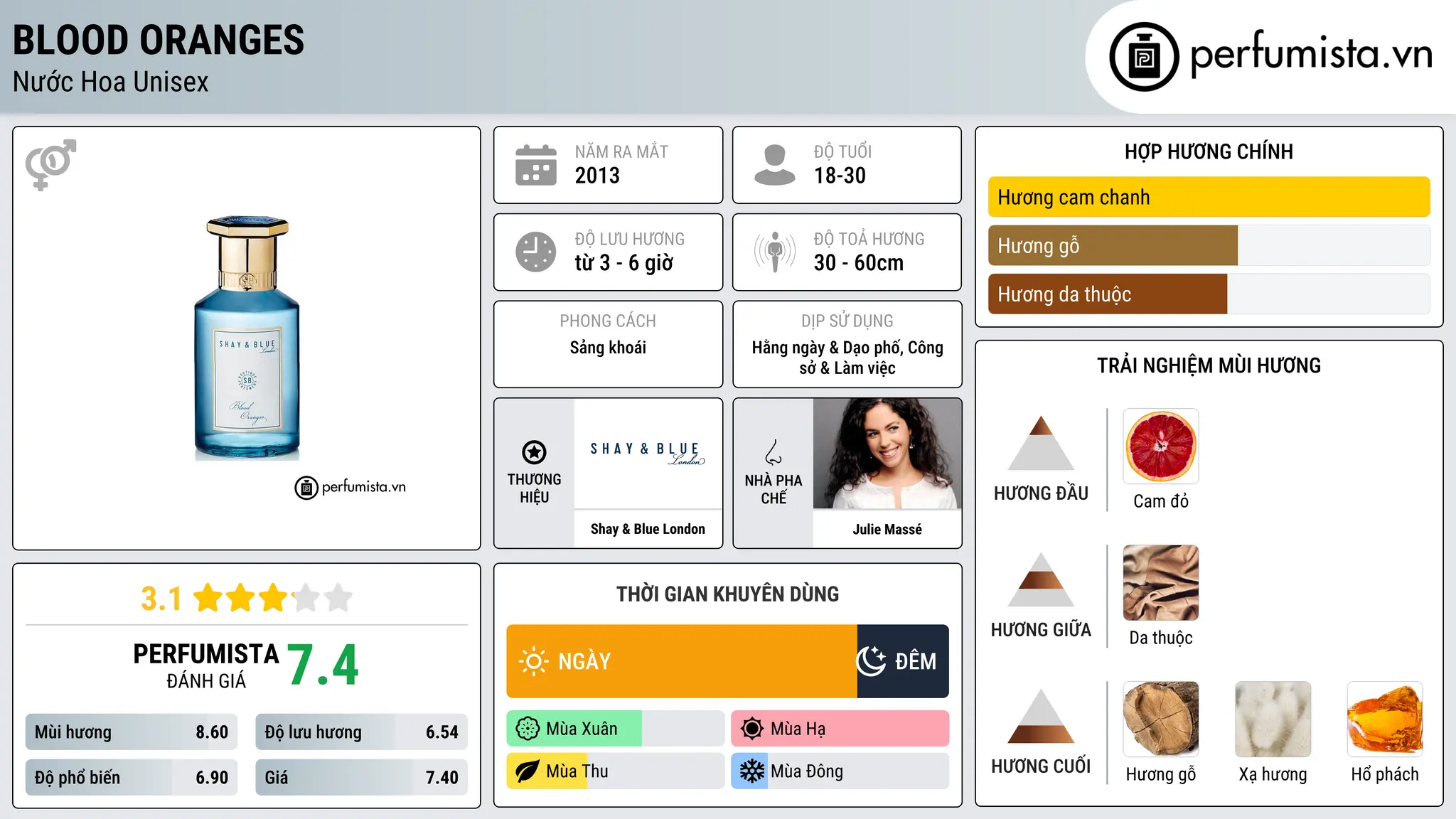
Task: Open the Da thuộc leather note image
Action: [x=1160, y=583]
